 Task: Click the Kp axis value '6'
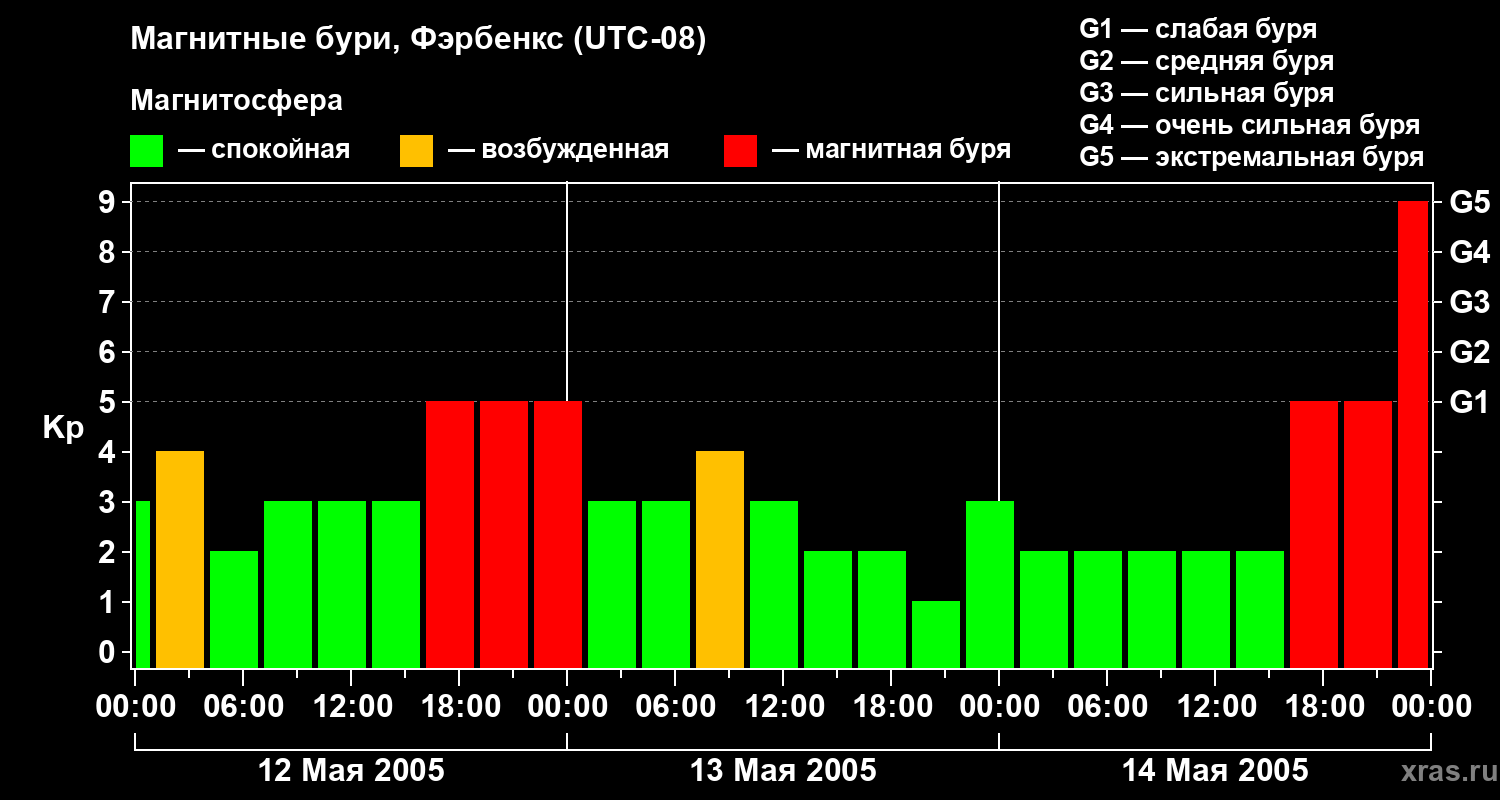click(x=109, y=353)
